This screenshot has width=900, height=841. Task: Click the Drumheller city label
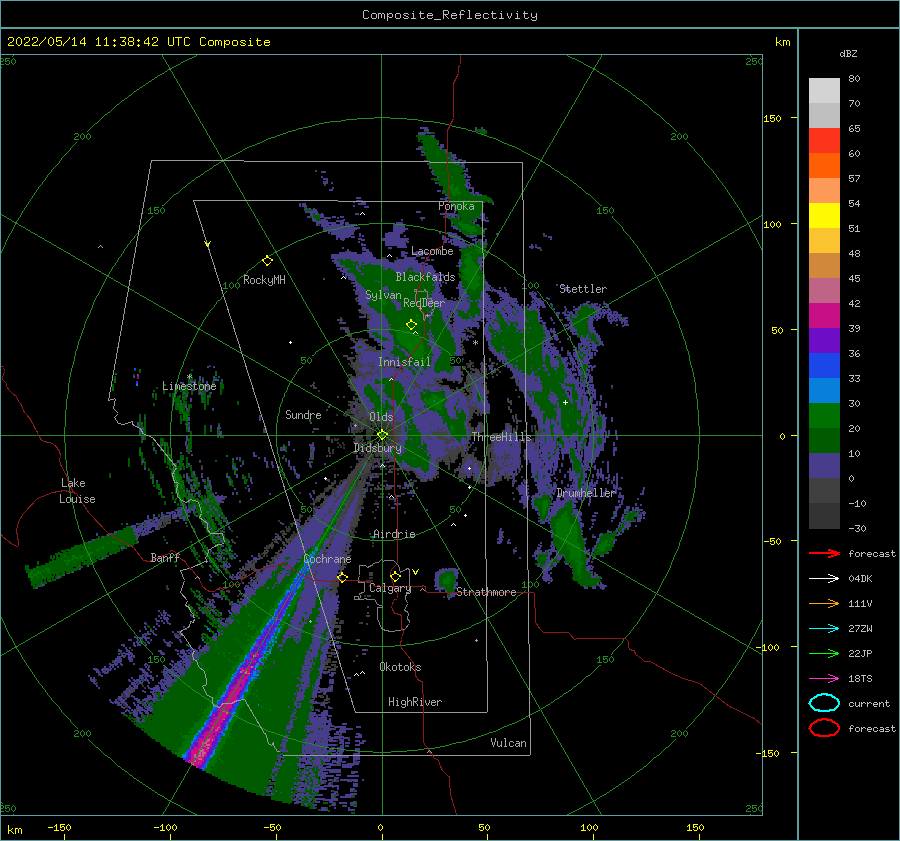point(585,493)
